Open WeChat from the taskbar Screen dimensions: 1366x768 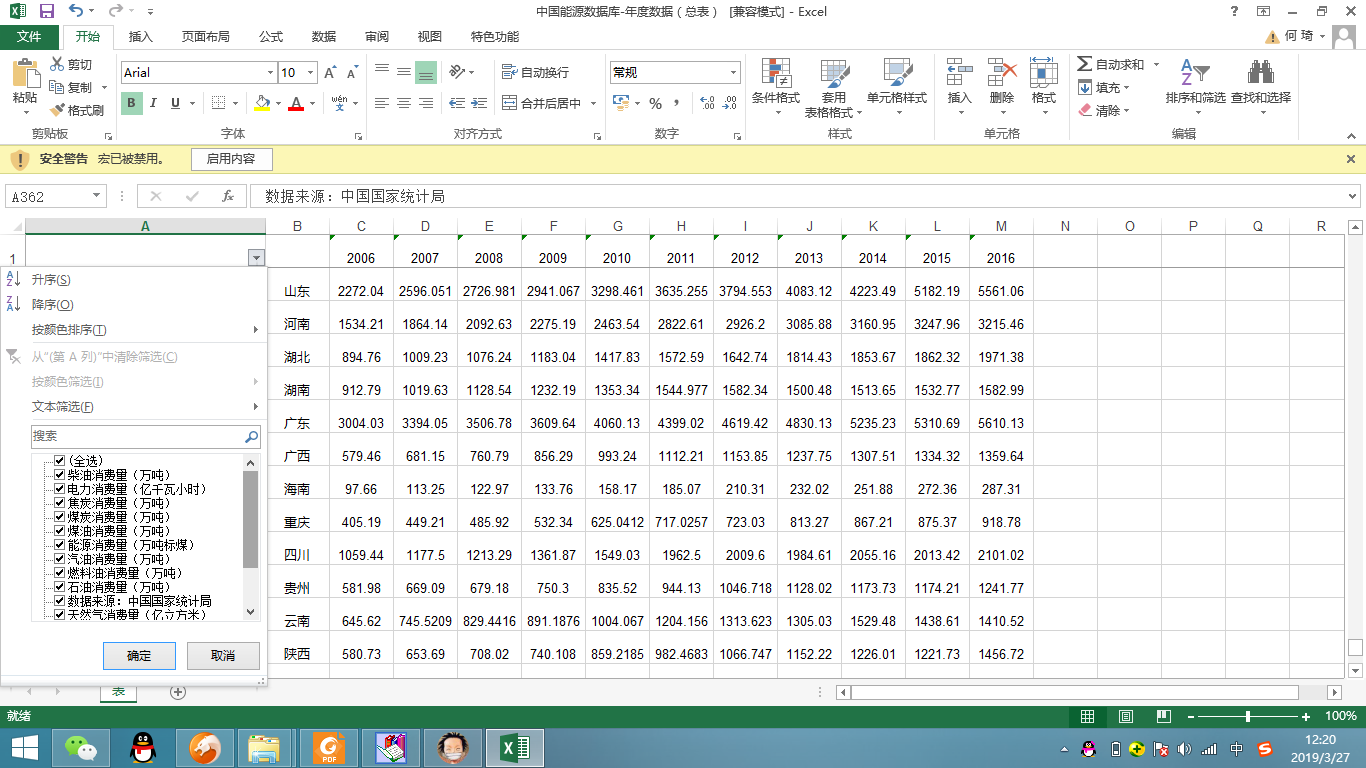point(81,747)
